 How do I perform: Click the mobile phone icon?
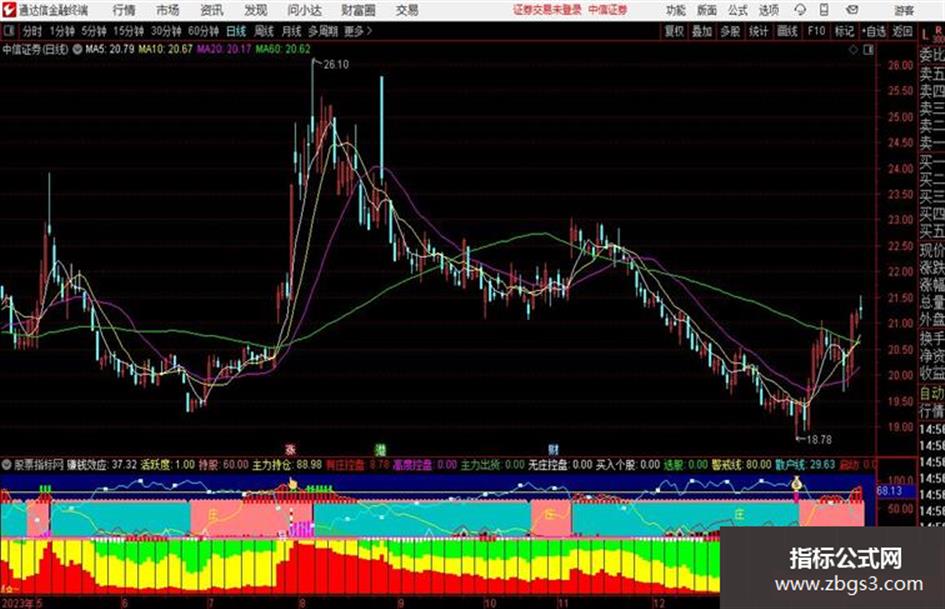pyautogui.click(x=824, y=10)
